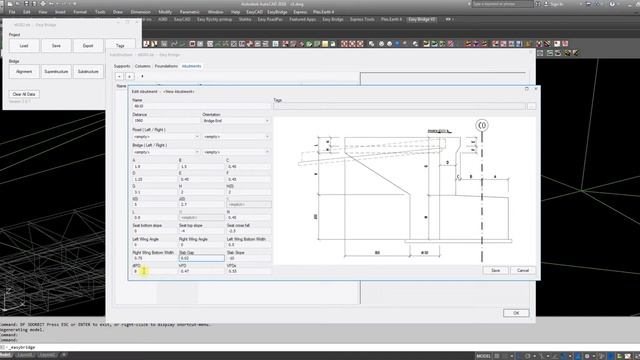Click the C dimension field
This screenshot has height=360, width=640.
point(249,167)
